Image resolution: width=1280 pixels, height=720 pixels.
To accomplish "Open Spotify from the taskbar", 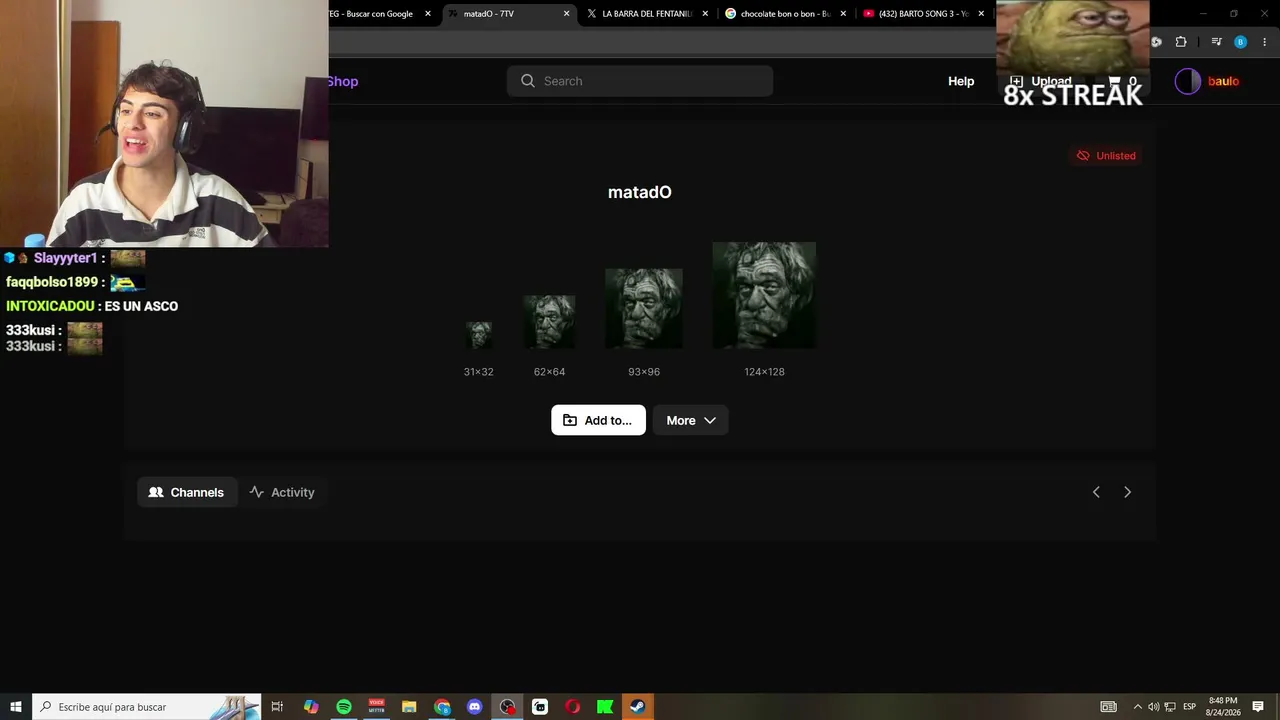I will click(x=344, y=707).
